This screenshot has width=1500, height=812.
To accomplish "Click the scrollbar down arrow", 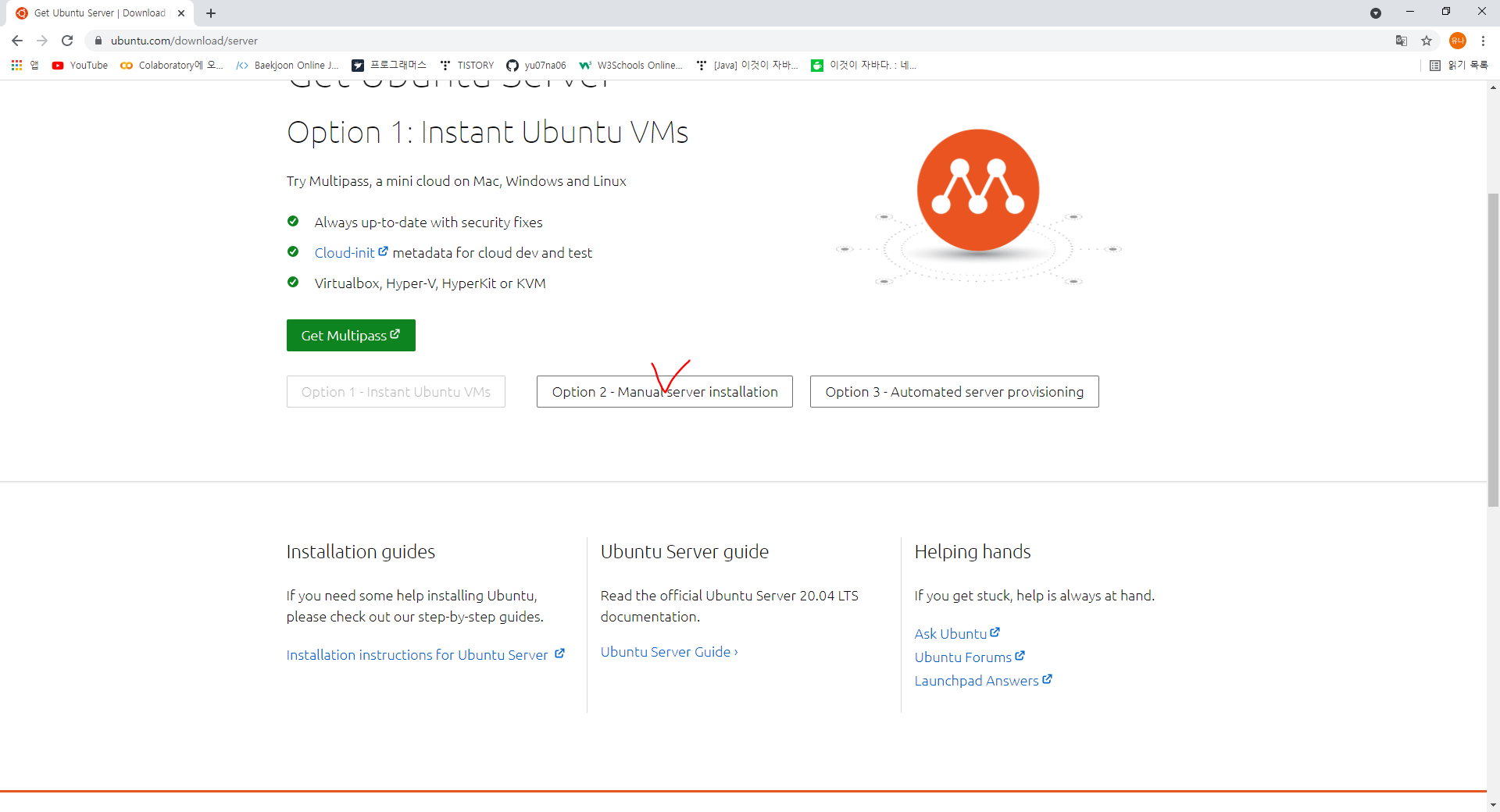I will click(x=1493, y=805).
